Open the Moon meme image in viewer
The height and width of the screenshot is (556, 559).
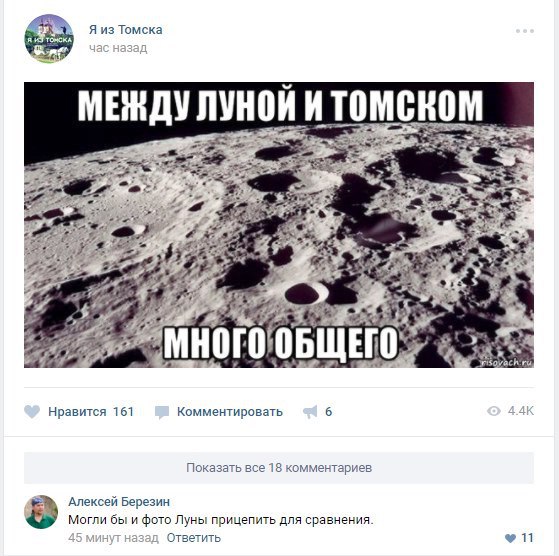click(279, 225)
